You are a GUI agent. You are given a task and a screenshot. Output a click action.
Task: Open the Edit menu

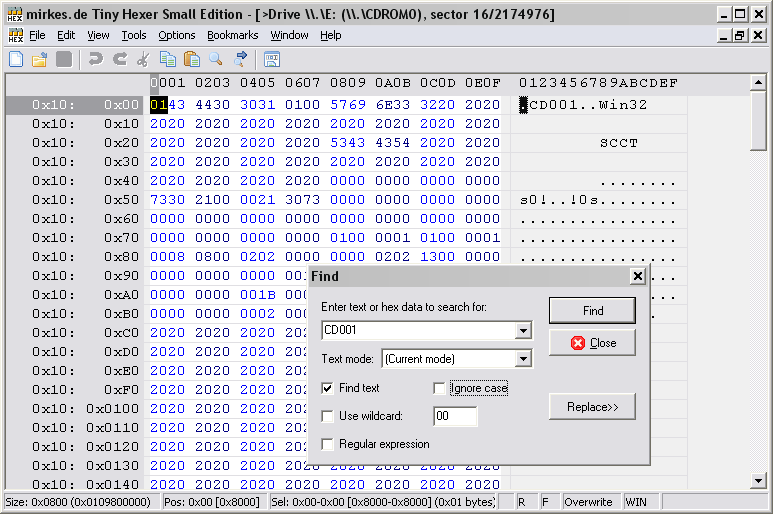tap(66, 35)
